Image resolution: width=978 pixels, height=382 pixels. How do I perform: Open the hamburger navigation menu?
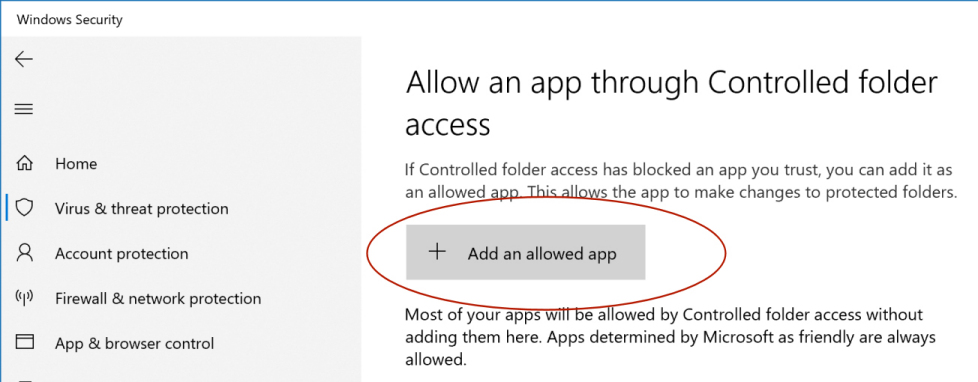coord(24,109)
